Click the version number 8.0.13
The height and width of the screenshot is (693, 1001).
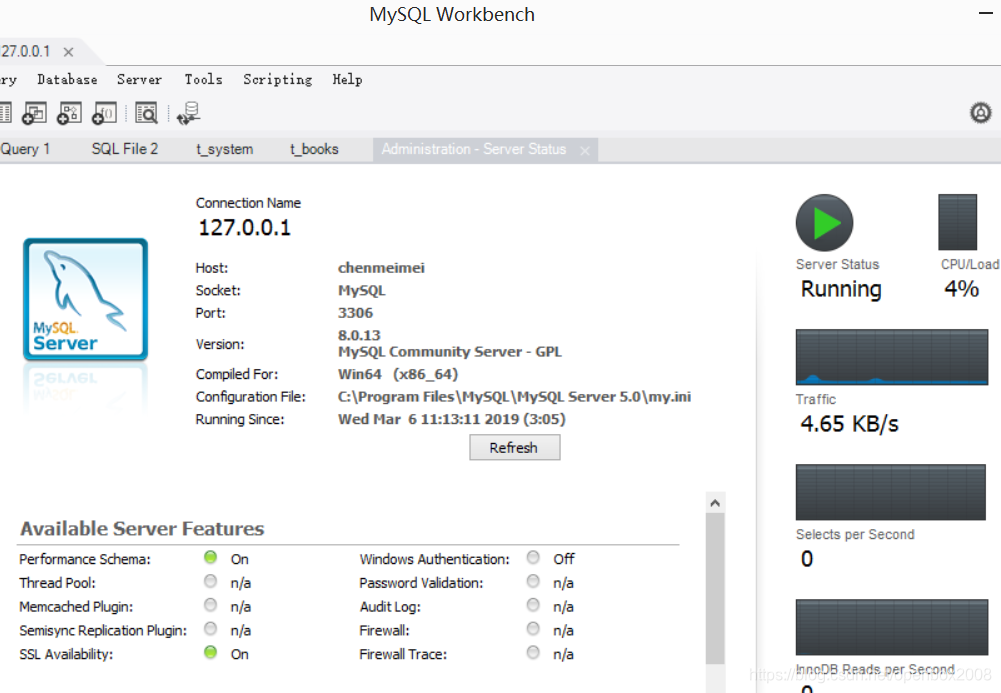point(359,336)
